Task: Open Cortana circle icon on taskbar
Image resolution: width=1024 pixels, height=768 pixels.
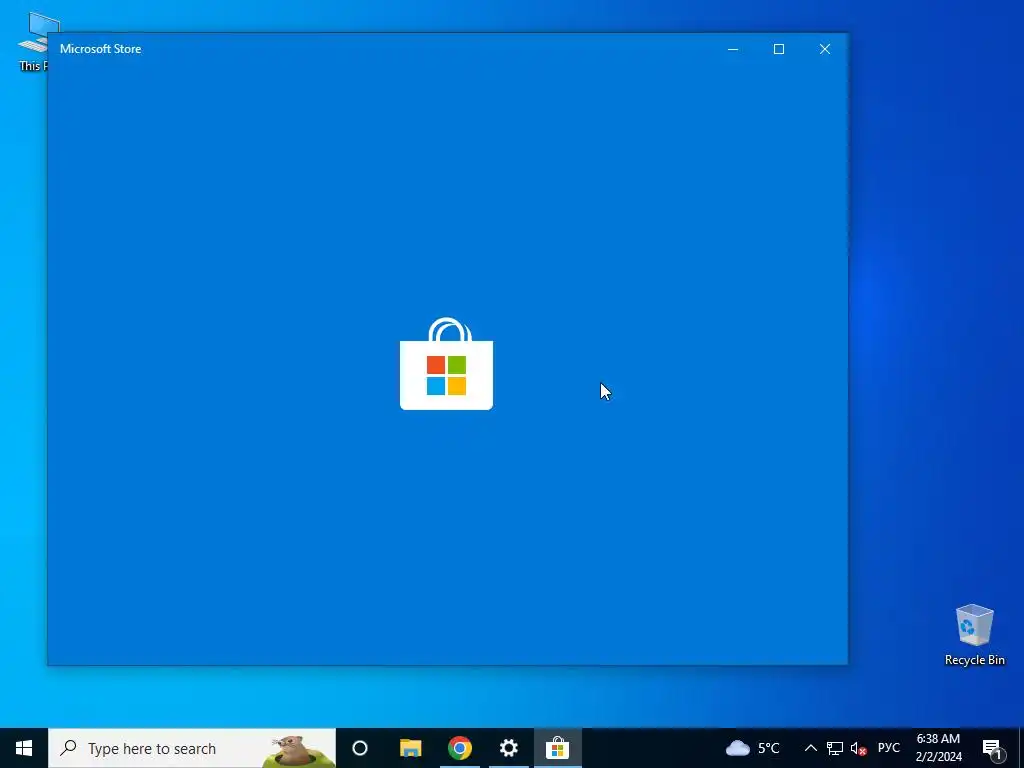Action: click(x=360, y=748)
